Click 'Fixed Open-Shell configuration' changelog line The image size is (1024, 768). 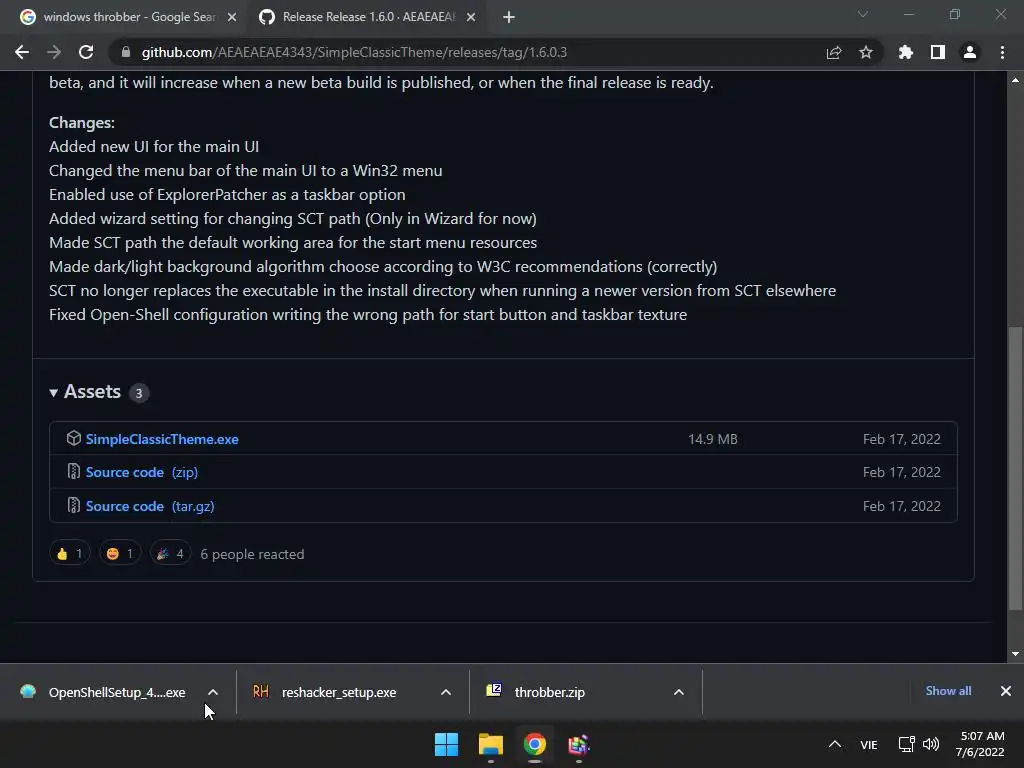click(368, 315)
